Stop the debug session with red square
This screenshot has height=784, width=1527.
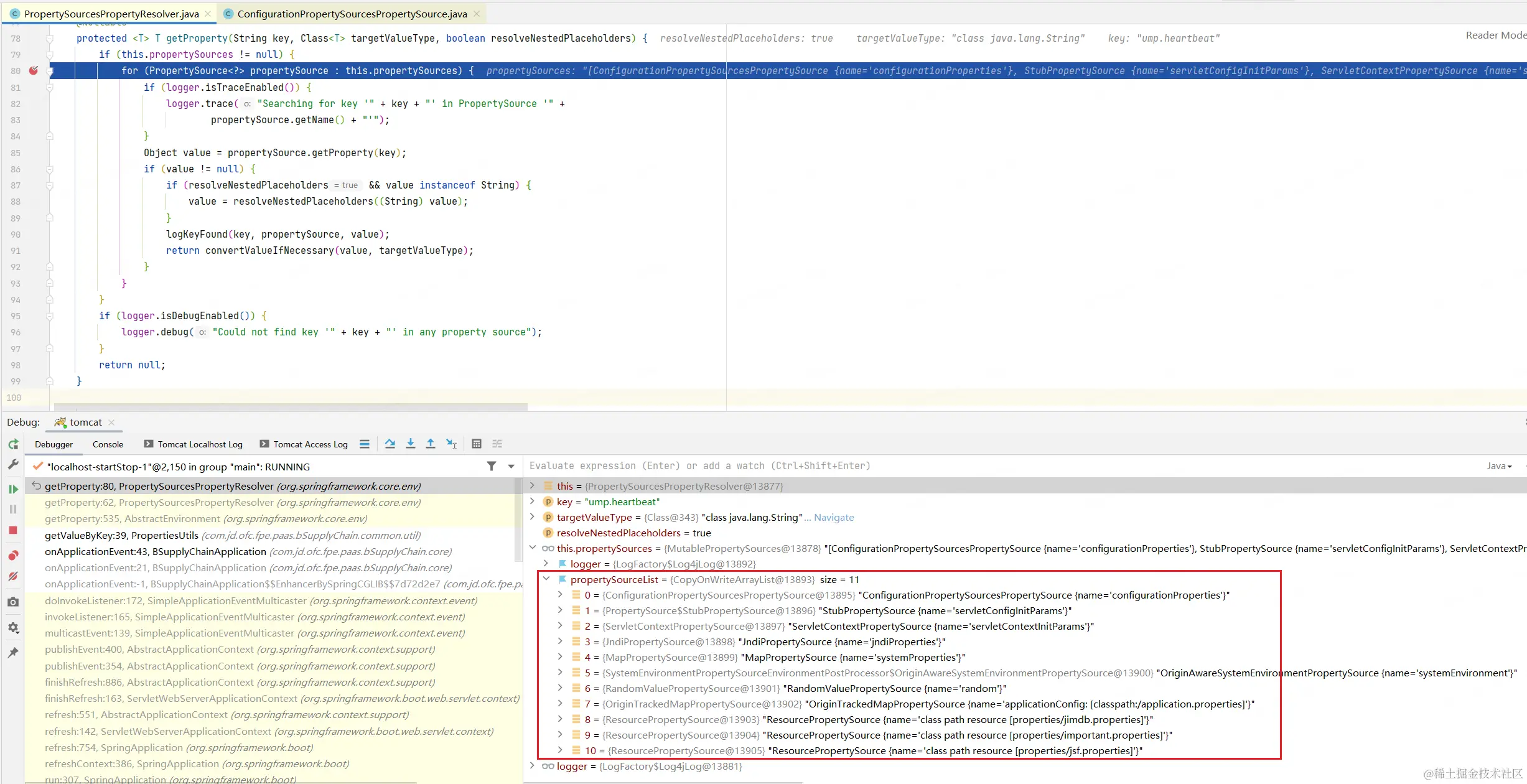click(x=13, y=530)
